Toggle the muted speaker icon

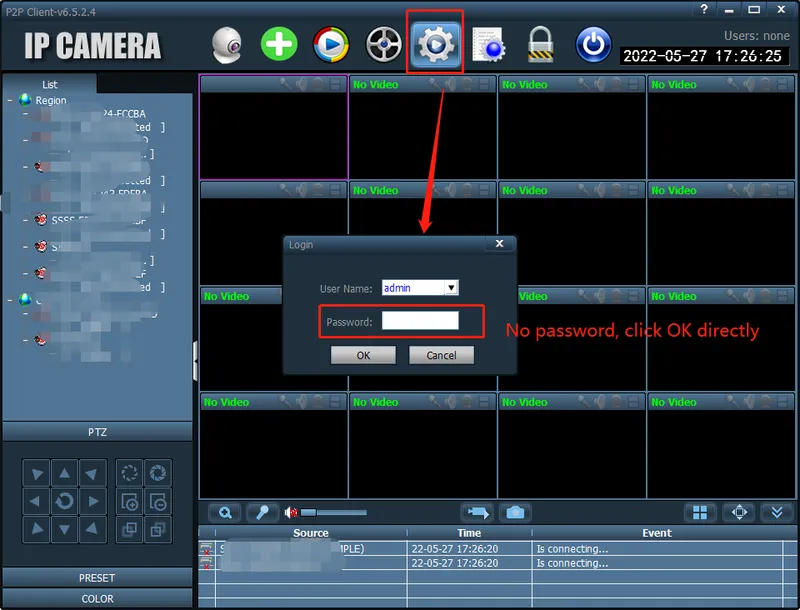292,512
